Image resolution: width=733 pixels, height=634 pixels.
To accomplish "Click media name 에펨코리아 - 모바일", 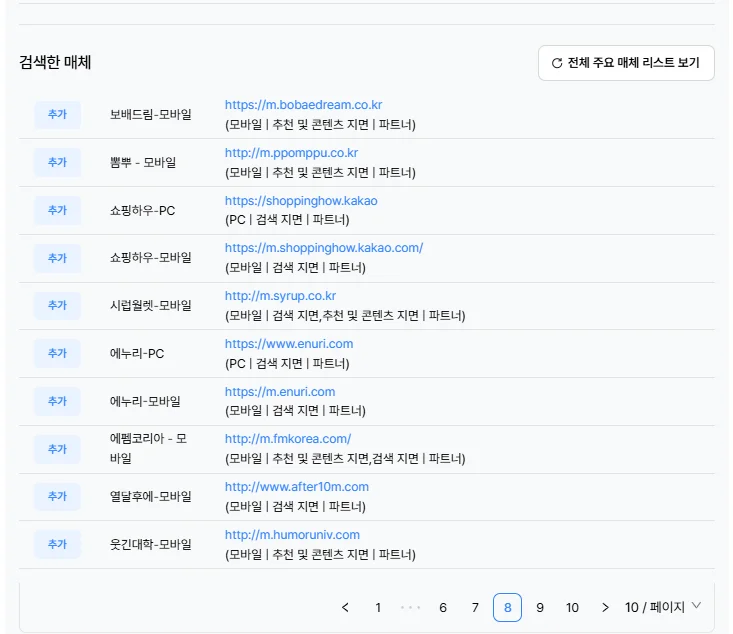I will [x=148, y=448].
